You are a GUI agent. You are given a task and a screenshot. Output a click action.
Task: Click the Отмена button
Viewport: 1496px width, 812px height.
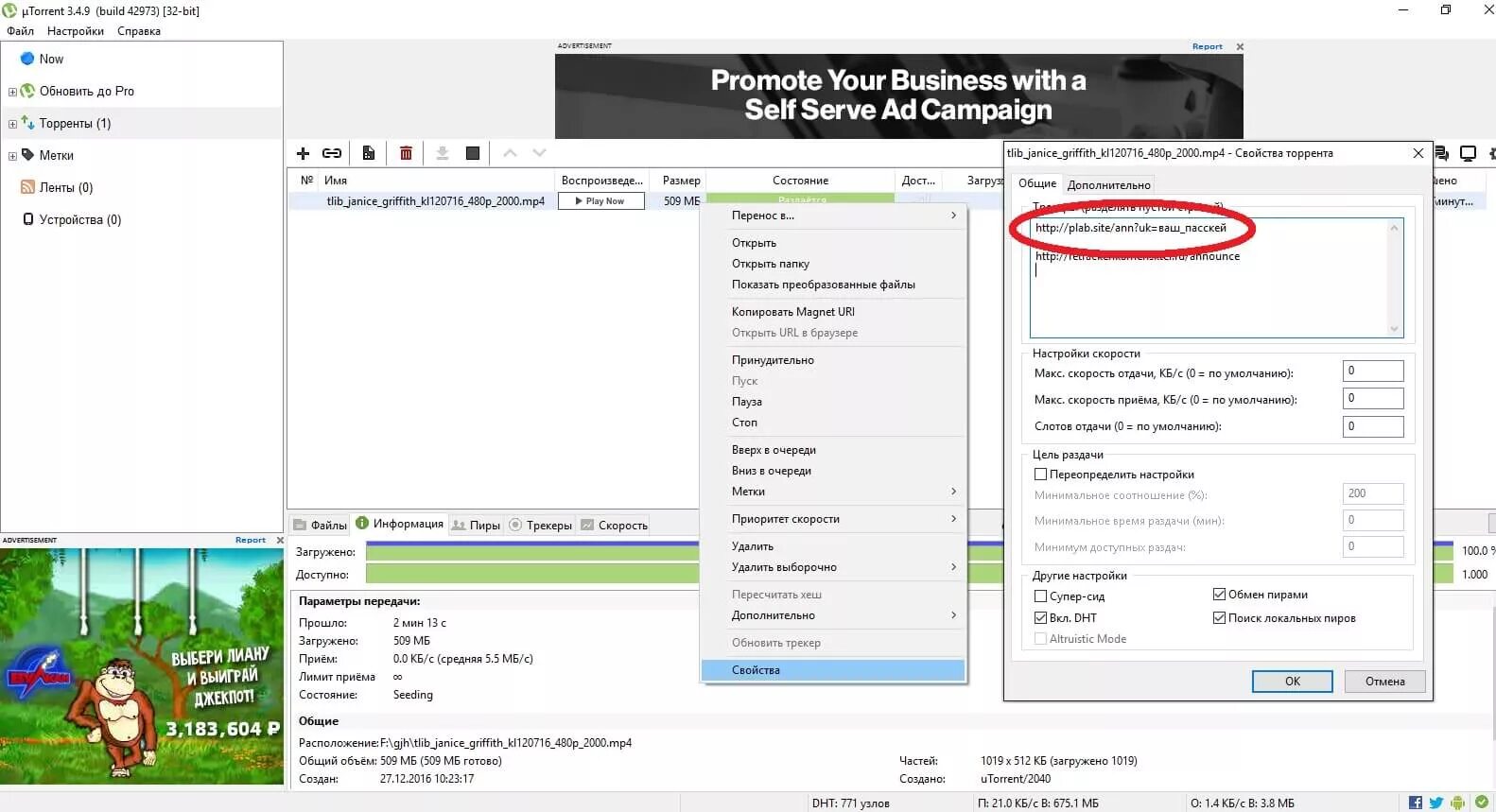1384,682
